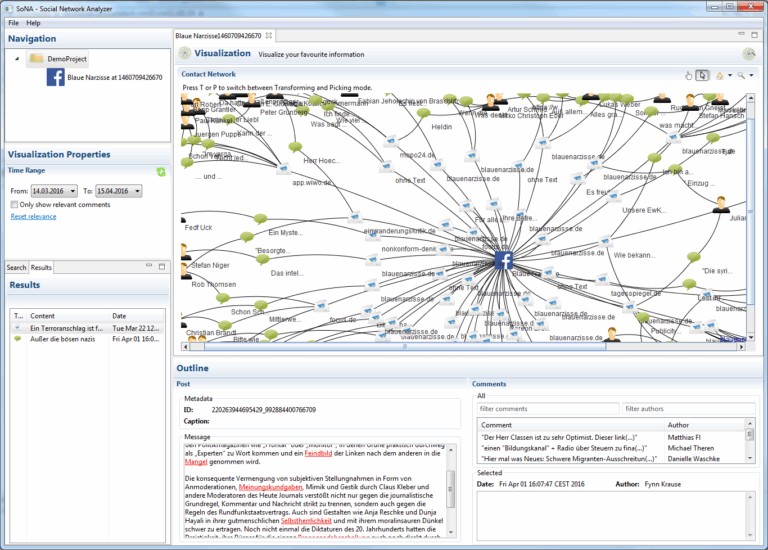Click the network icon at Visualization header right
This screenshot has height=550, width=768.
[x=748, y=54]
